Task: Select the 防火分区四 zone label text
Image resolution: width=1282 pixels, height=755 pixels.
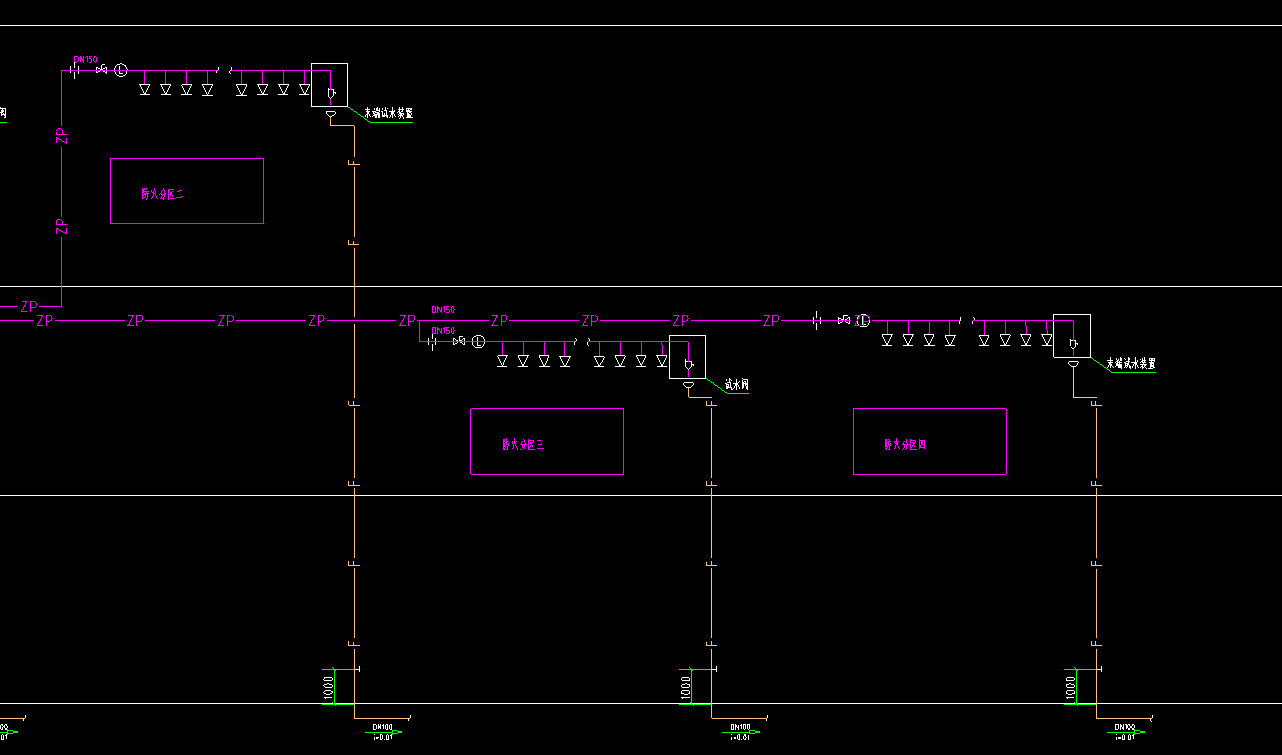Action: 905,444
